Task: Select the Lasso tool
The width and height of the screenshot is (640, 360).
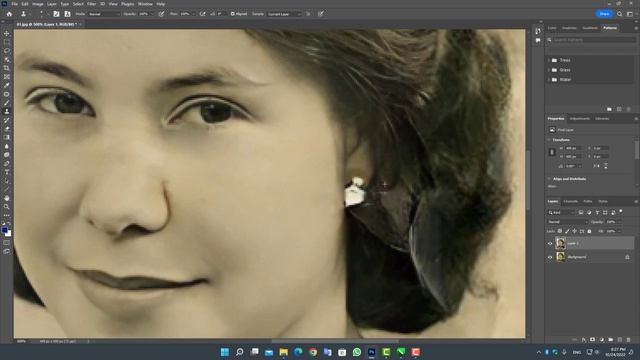Action: tap(7, 51)
